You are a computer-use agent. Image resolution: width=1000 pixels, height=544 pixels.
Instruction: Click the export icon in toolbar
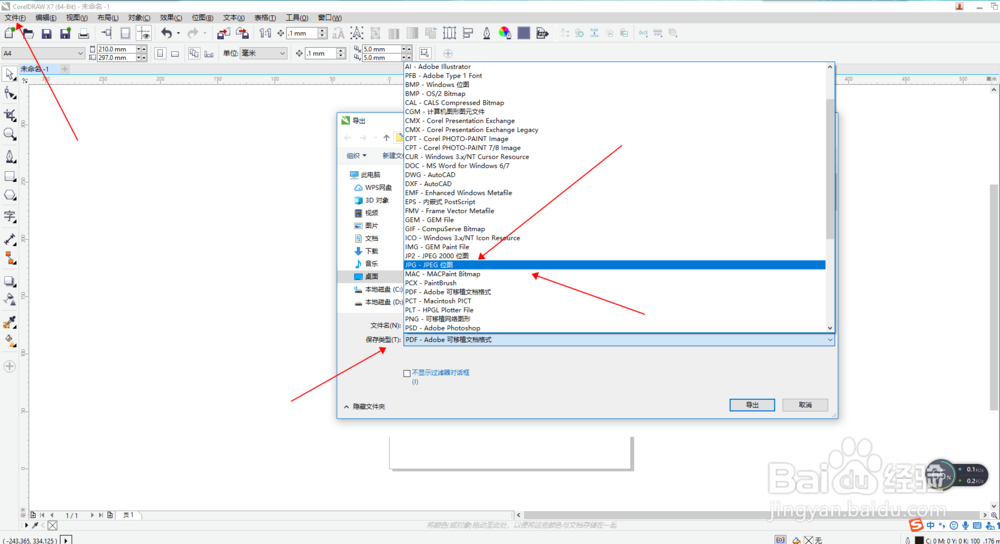(242, 33)
